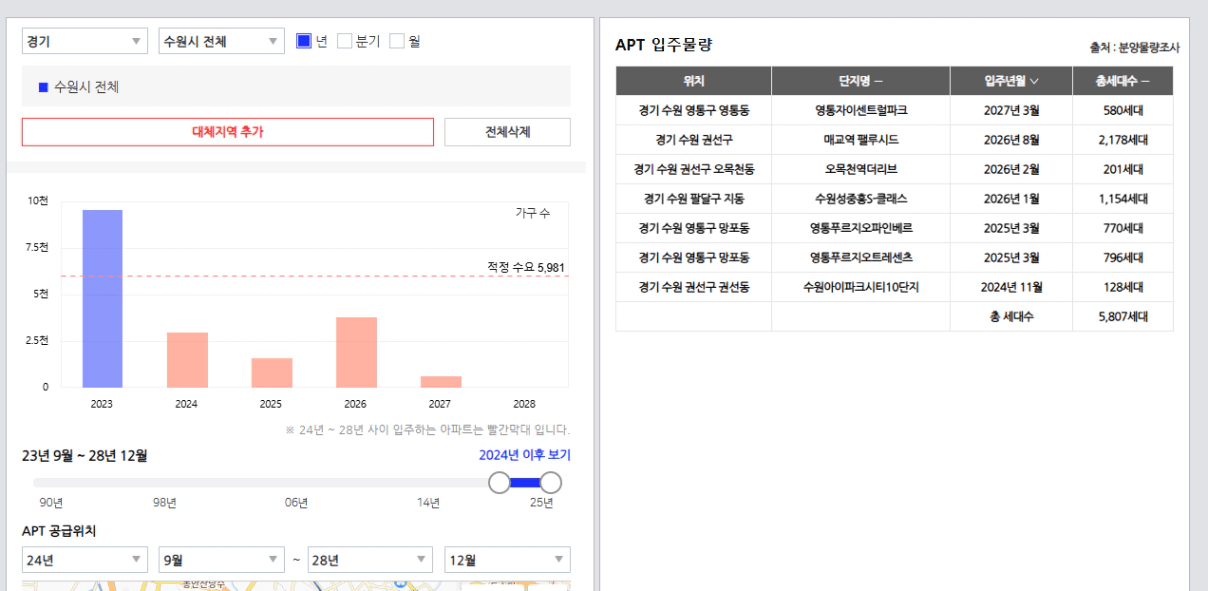
Task: Click the 770세대 household count cell
Action: [1122, 228]
